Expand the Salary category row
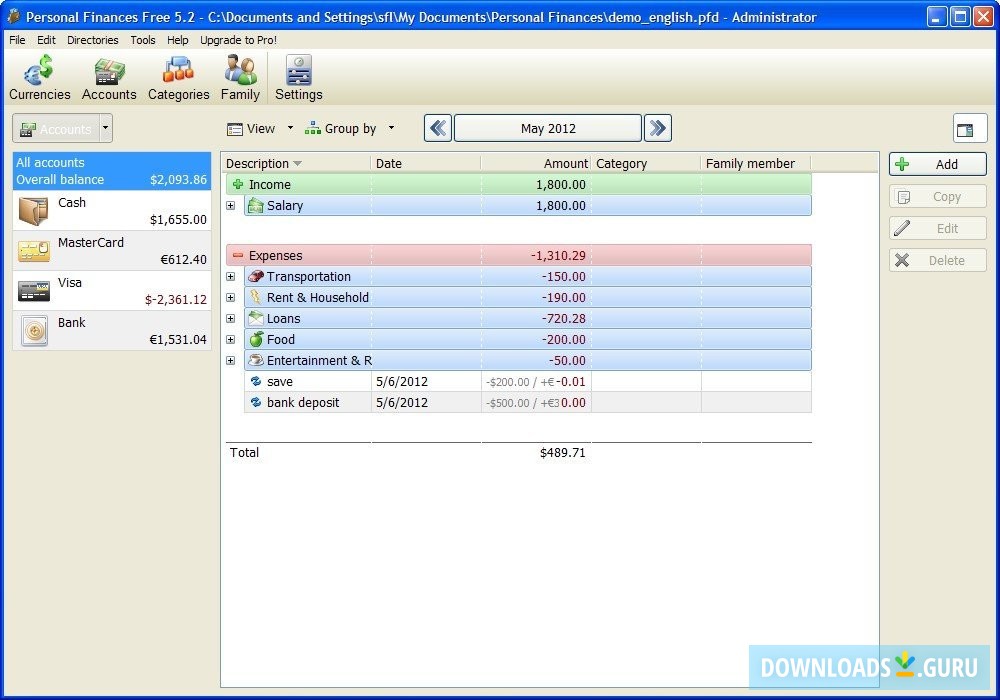 [x=231, y=206]
